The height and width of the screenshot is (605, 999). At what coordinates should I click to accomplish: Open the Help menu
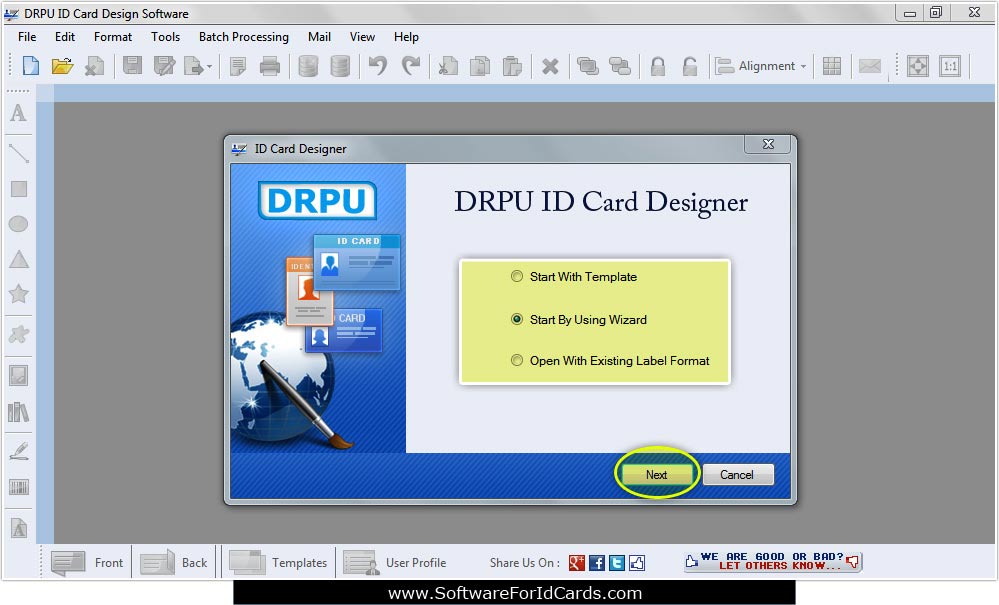[406, 37]
